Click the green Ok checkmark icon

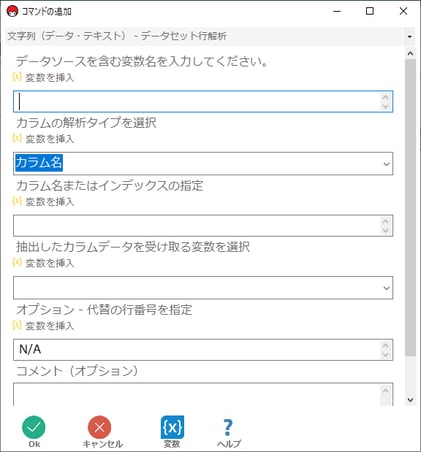[34, 427]
